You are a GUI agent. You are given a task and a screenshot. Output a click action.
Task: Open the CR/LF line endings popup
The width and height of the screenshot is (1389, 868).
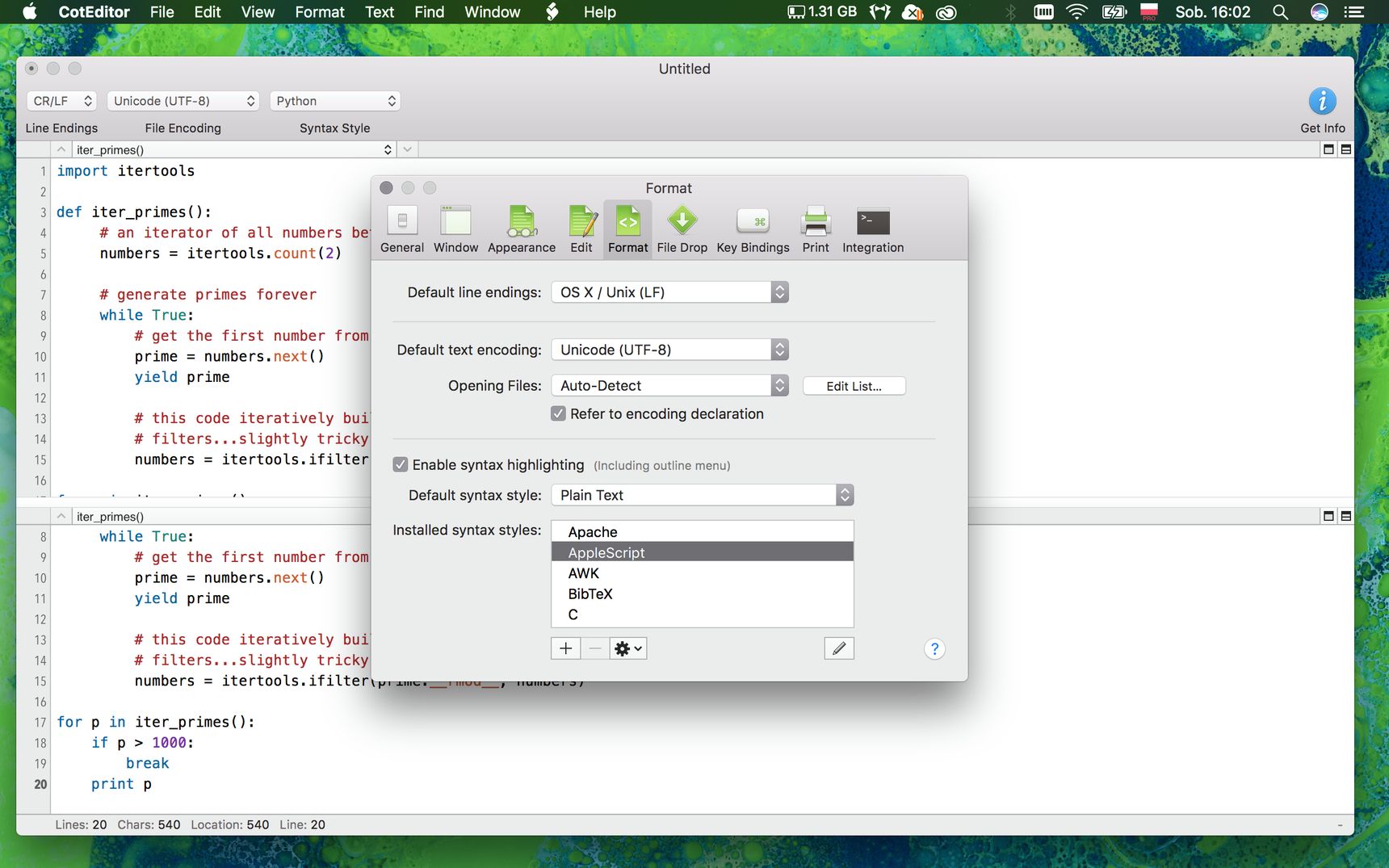(62, 101)
